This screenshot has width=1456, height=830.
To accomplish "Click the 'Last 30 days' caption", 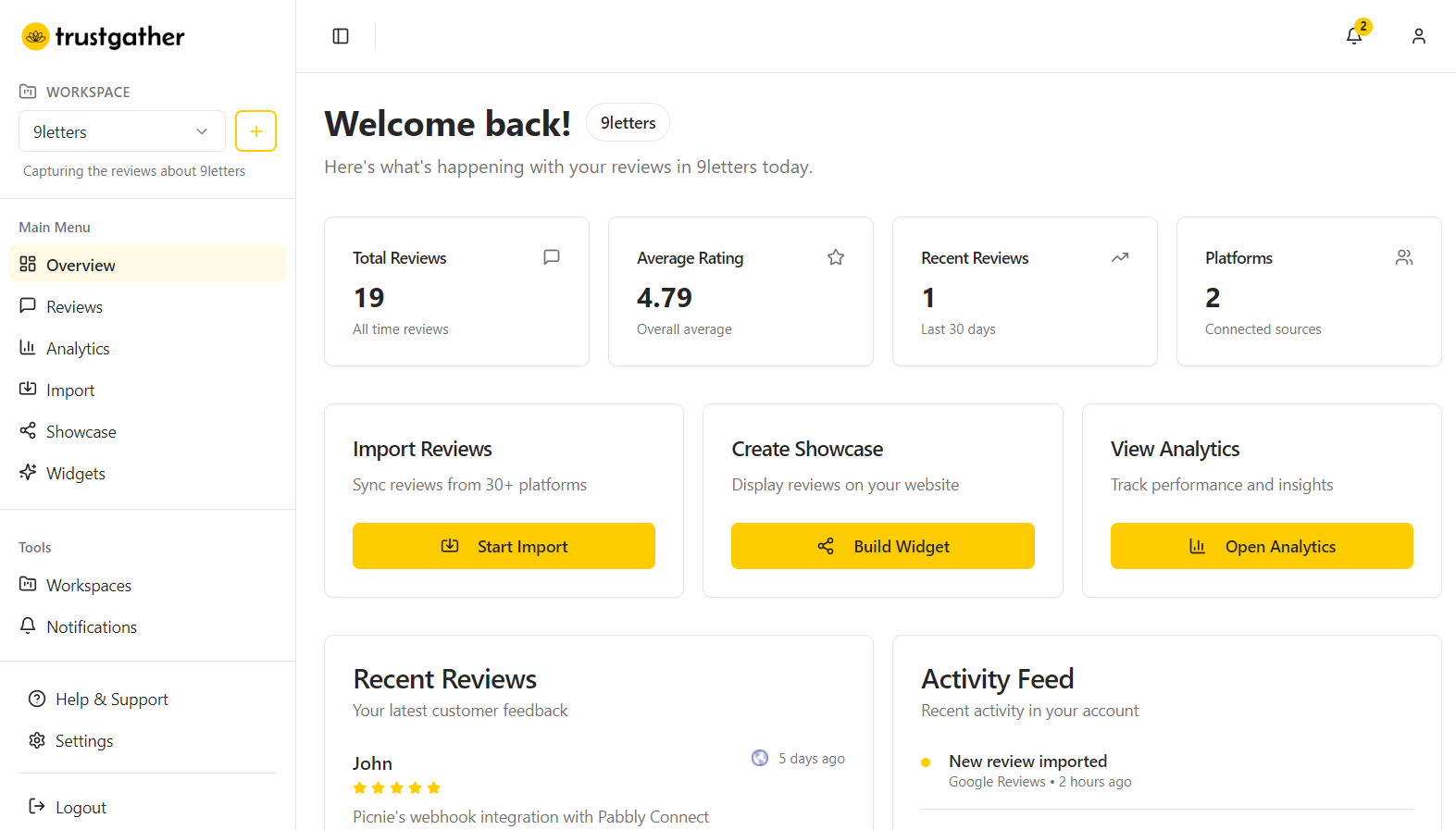I will point(958,329).
